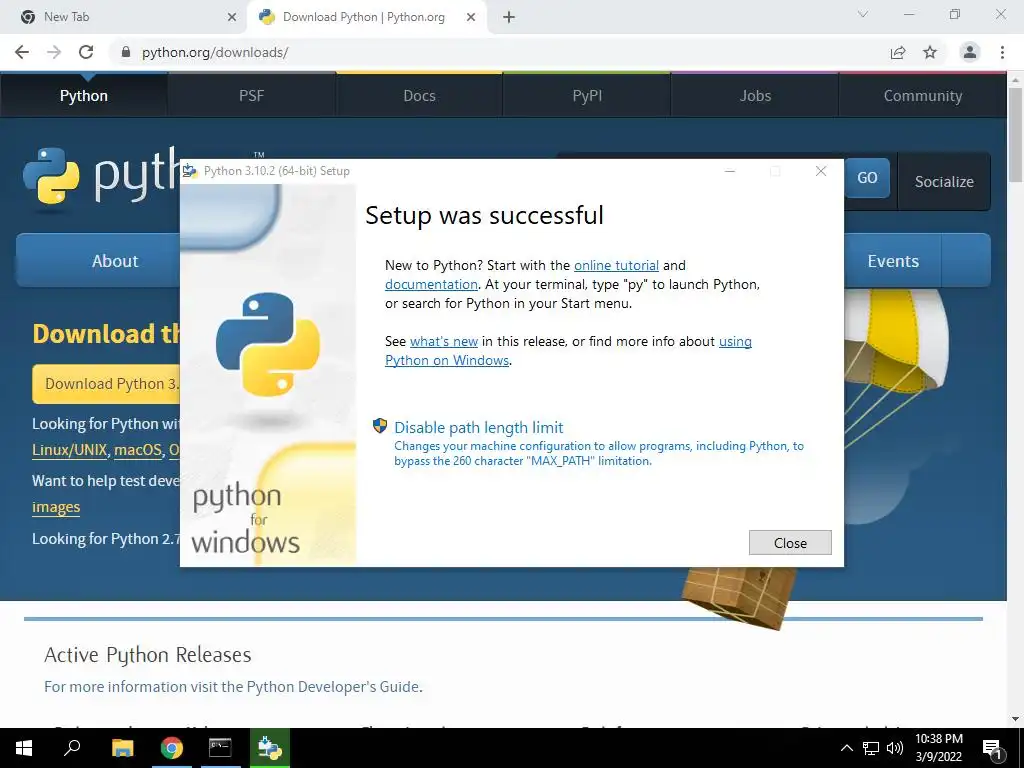This screenshot has width=1024, height=768.
Task: Switch to the New Tab tab
Action: (124, 18)
